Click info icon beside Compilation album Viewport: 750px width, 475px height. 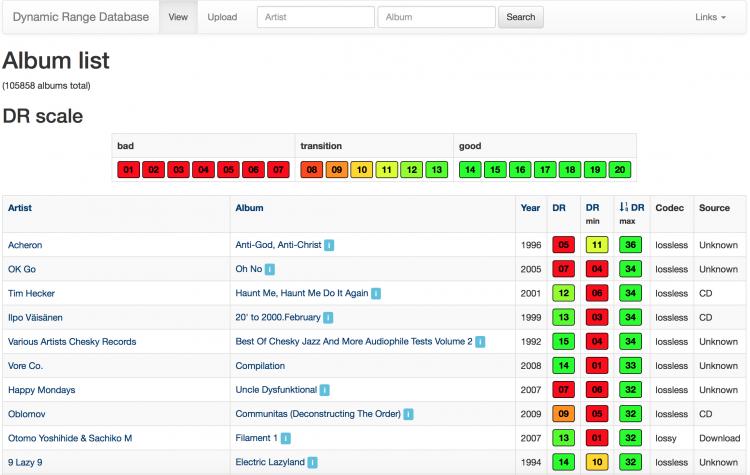click(289, 366)
